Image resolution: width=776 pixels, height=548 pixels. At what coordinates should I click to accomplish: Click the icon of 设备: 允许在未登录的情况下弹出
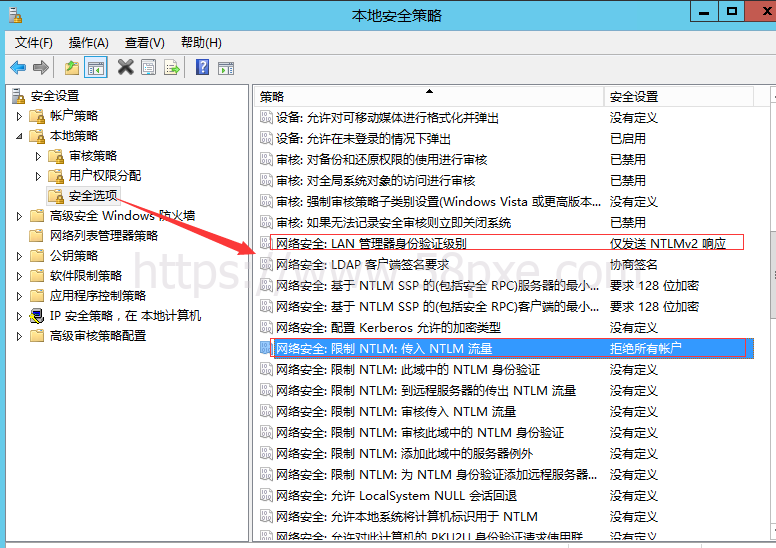click(x=266, y=139)
